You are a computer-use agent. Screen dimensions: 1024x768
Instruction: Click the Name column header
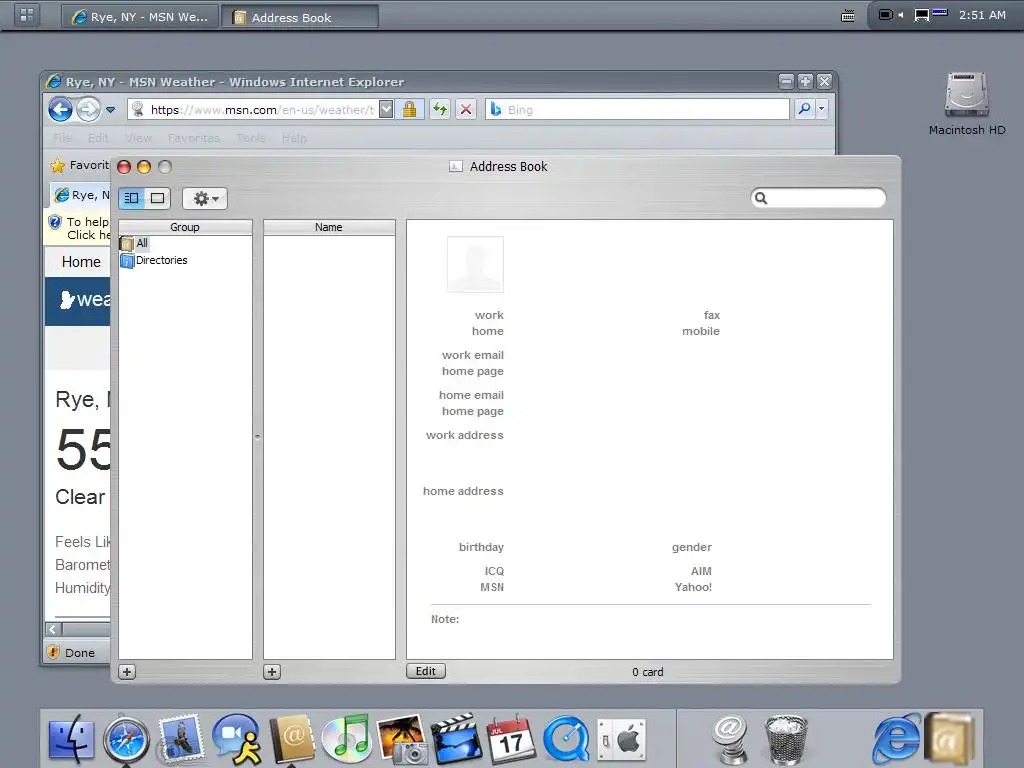coord(329,227)
